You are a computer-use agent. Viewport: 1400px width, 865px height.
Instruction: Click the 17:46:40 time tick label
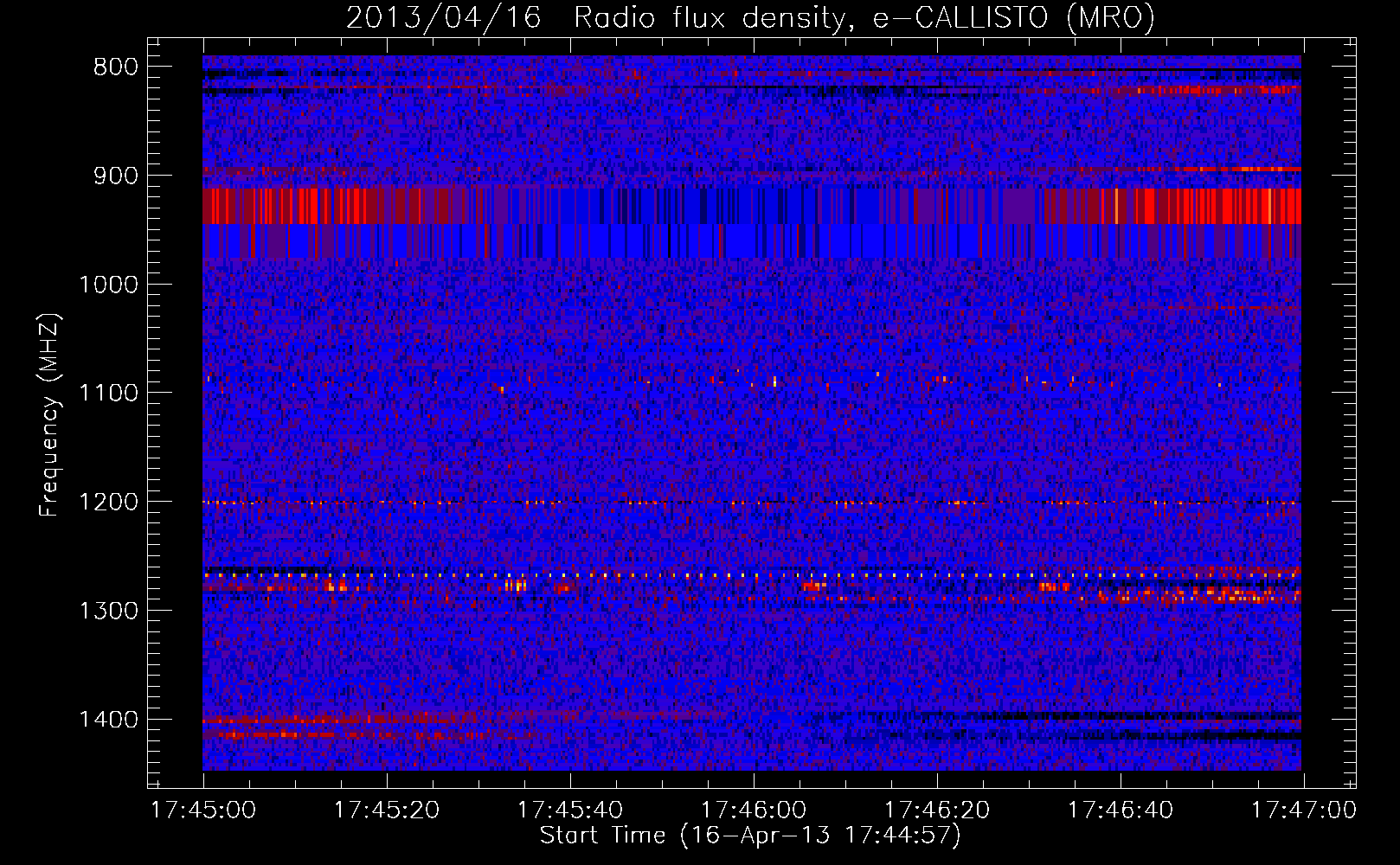(x=1121, y=811)
